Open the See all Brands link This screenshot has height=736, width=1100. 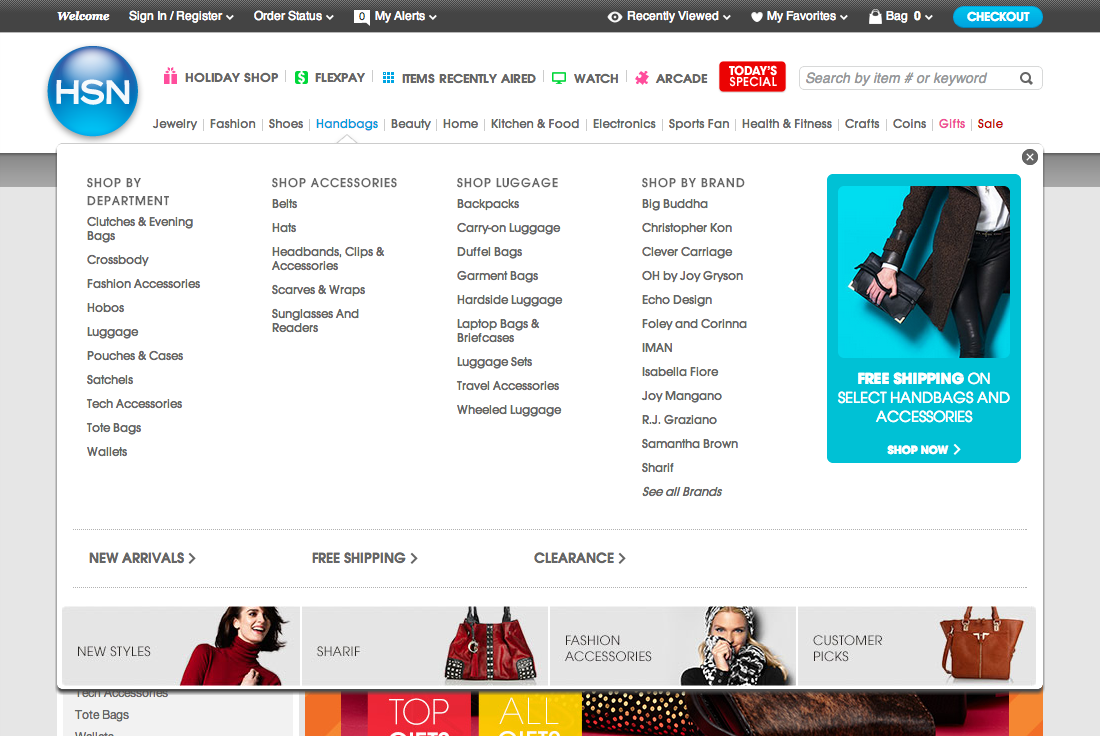(x=682, y=491)
